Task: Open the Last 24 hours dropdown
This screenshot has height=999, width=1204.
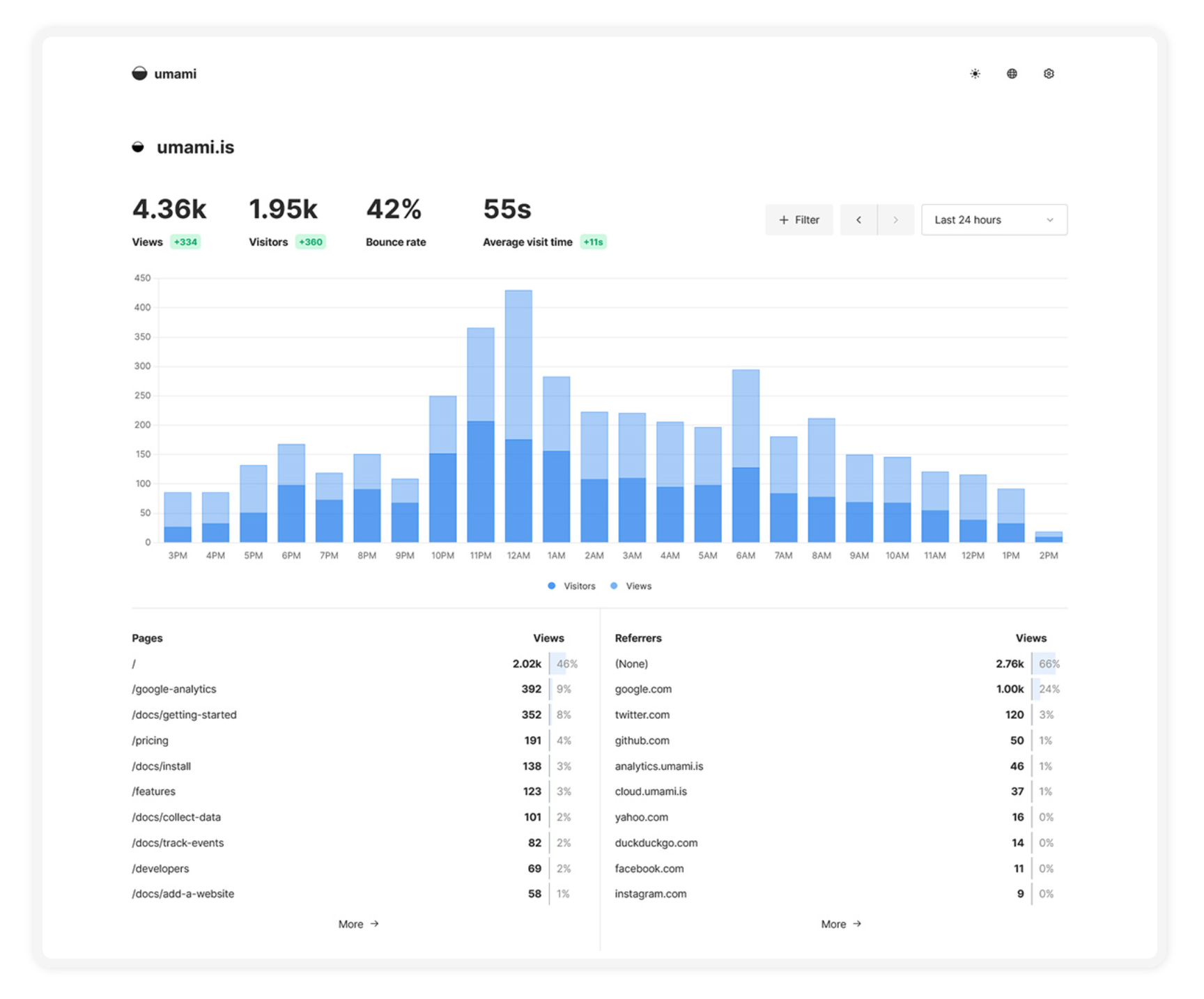Action: [x=994, y=220]
